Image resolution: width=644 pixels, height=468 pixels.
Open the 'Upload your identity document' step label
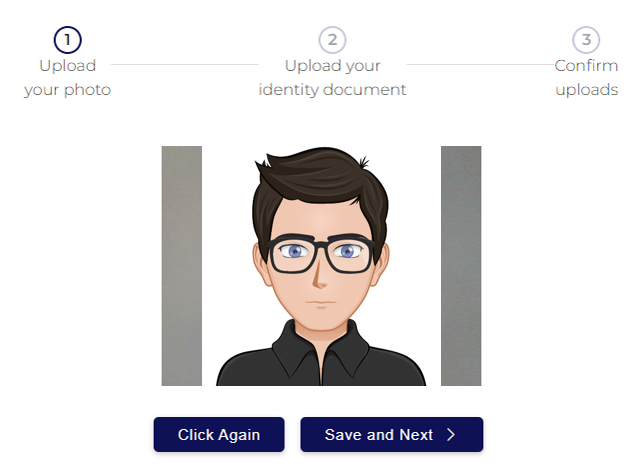coord(332,78)
